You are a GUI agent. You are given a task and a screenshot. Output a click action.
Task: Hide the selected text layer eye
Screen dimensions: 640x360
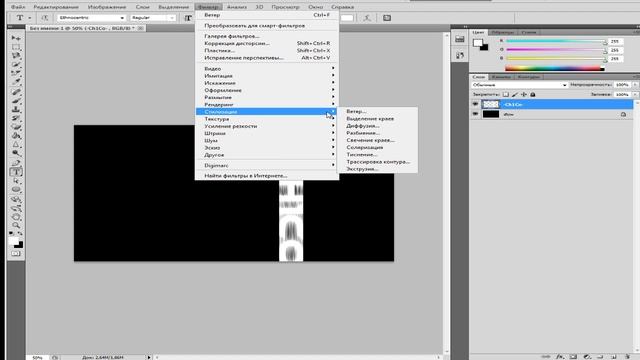click(475, 104)
